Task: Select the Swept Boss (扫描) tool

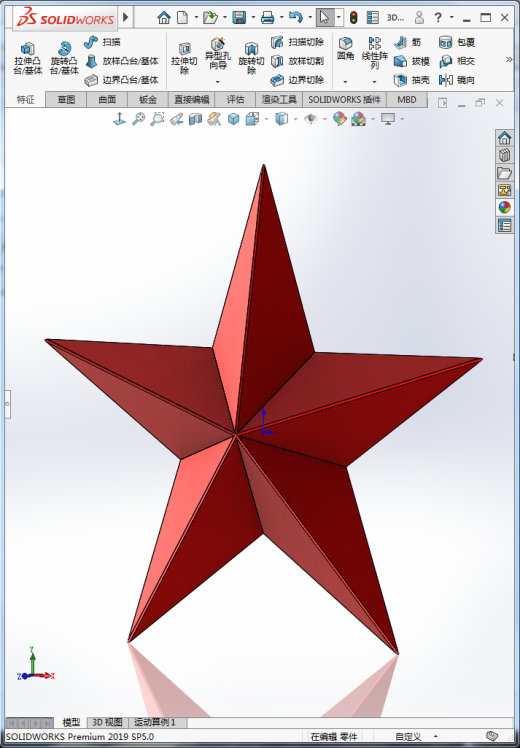Action: point(102,42)
